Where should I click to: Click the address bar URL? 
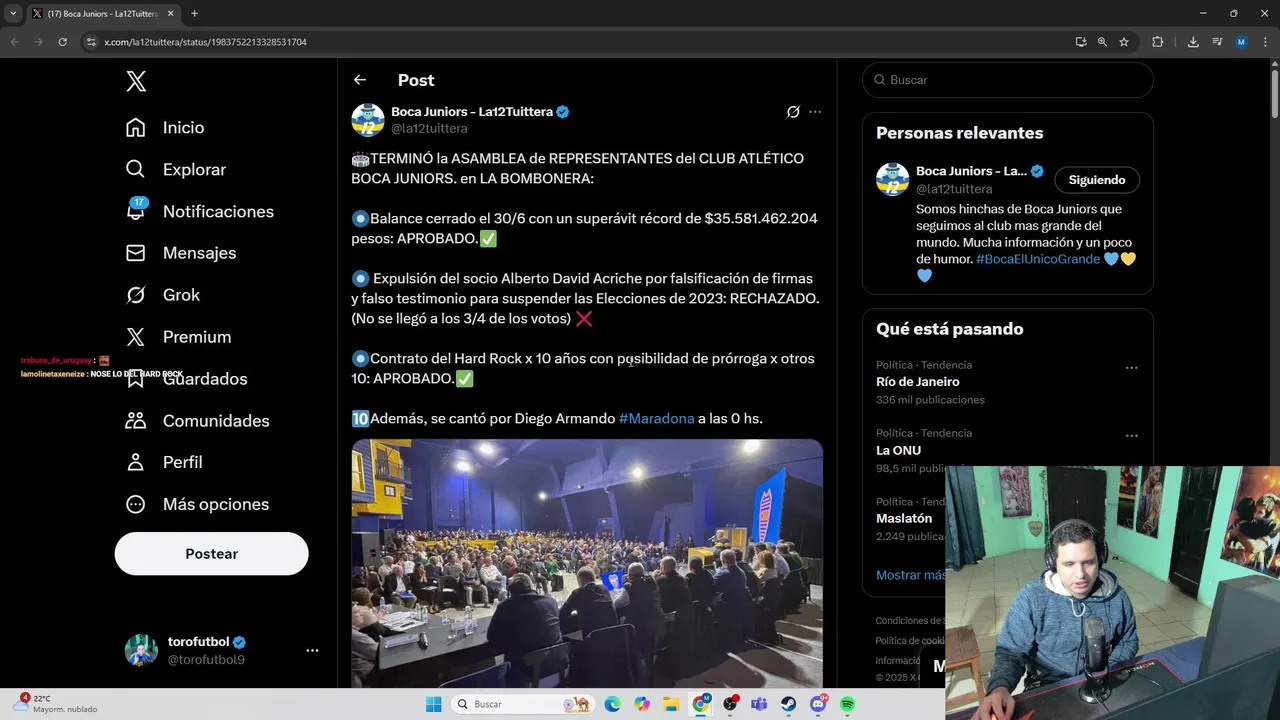pyautogui.click(x=205, y=42)
